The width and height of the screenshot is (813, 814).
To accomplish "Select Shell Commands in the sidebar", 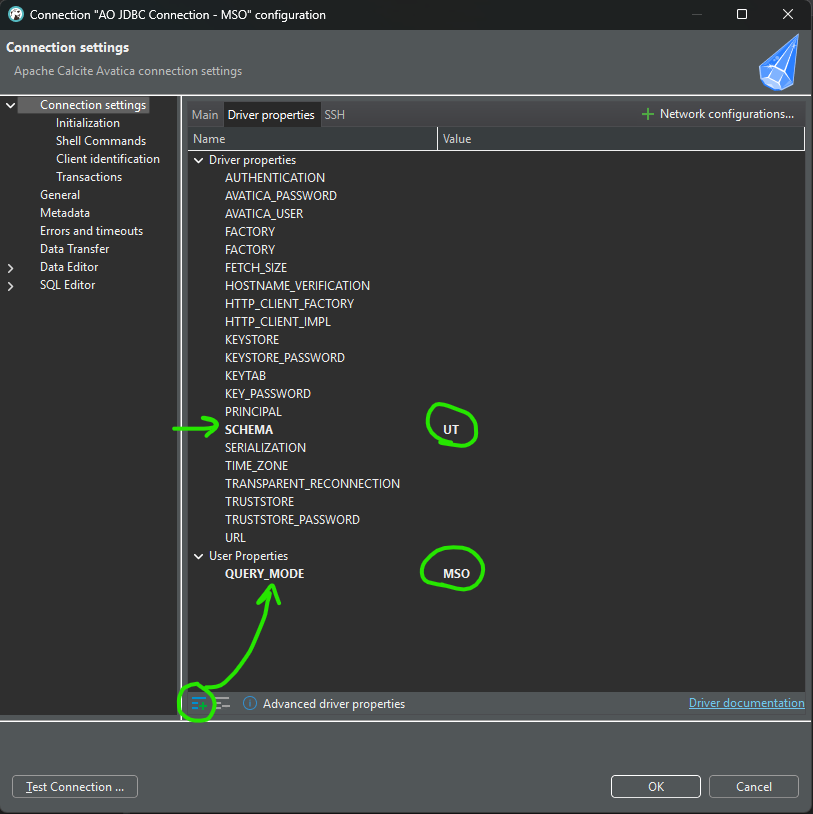I will pos(101,141).
